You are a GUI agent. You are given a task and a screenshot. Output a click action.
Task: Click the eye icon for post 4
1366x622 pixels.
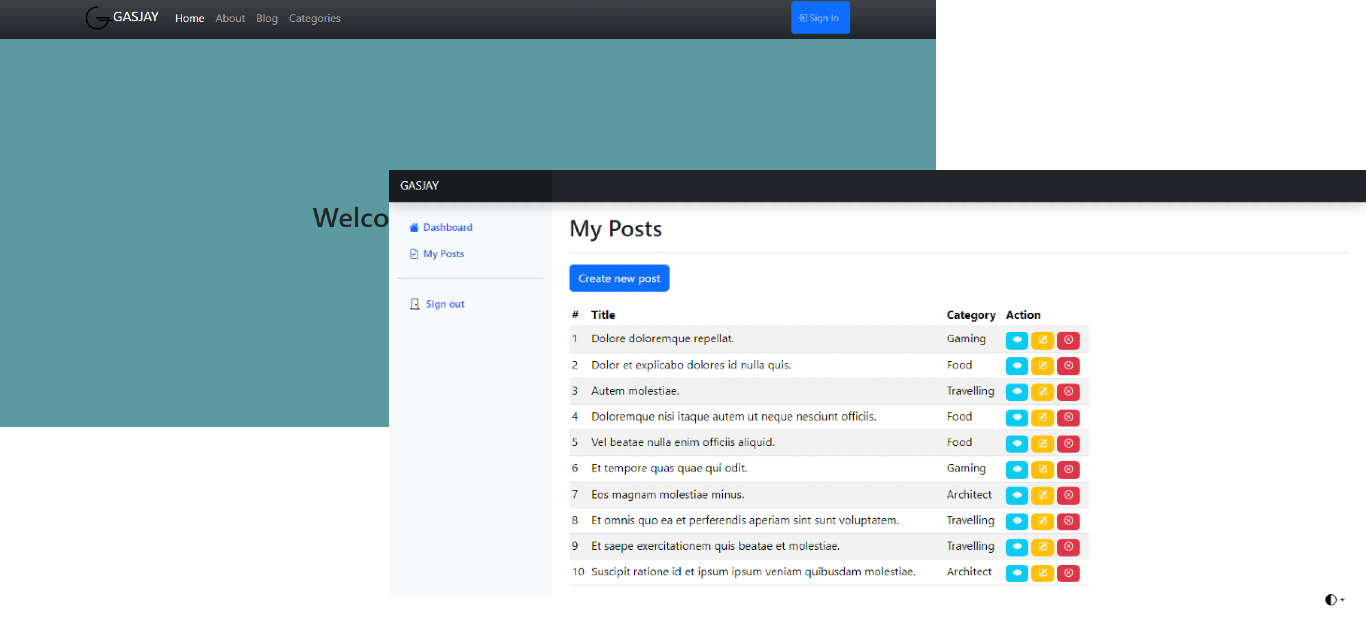tap(1016, 417)
